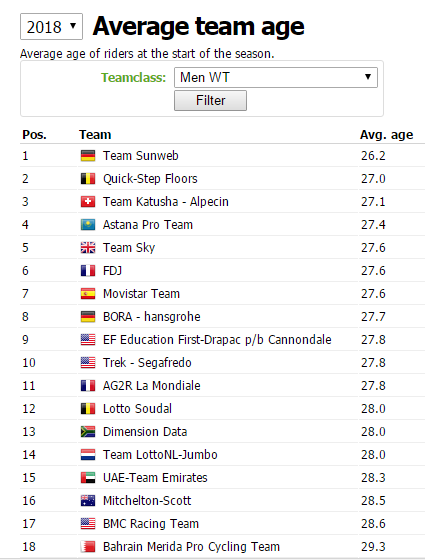This screenshot has width=425, height=560.
Task: Open the BORA - hansgrohe team page
Action: pyautogui.click(x=152, y=317)
